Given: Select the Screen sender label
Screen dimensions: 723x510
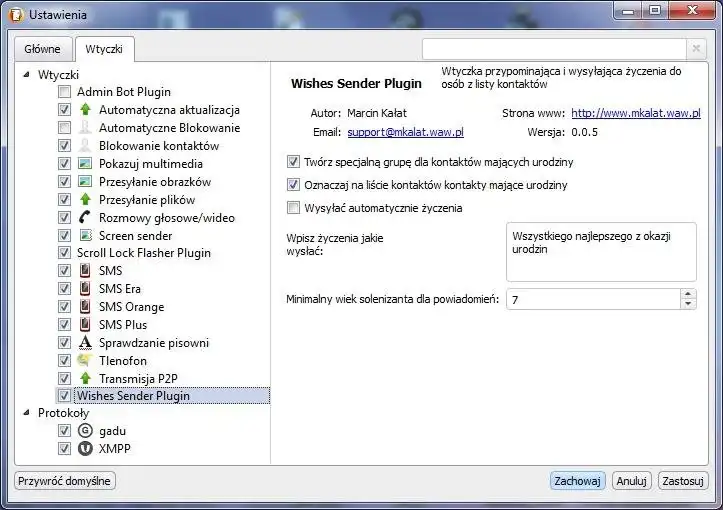Looking at the screenshot, I should click(136, 236).
